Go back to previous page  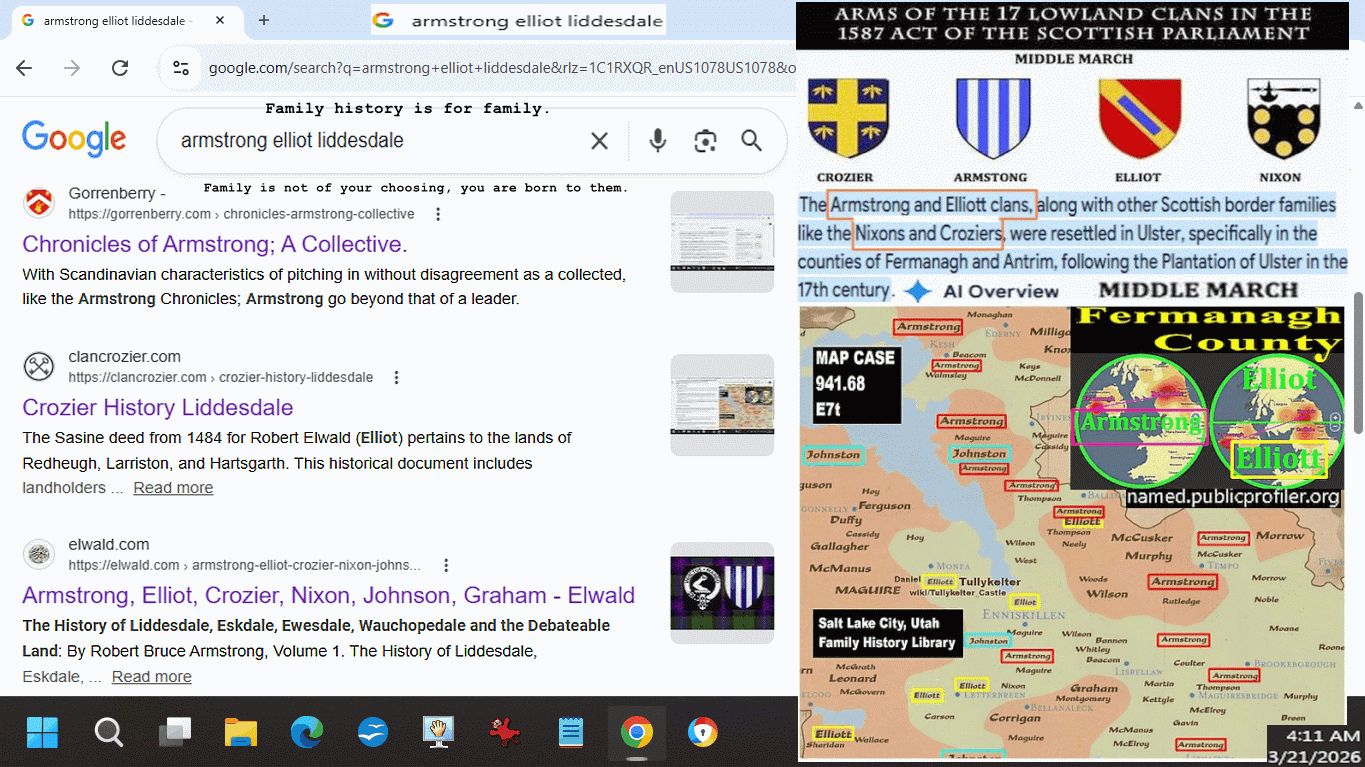pyautogui.click(x=24, y=68)
